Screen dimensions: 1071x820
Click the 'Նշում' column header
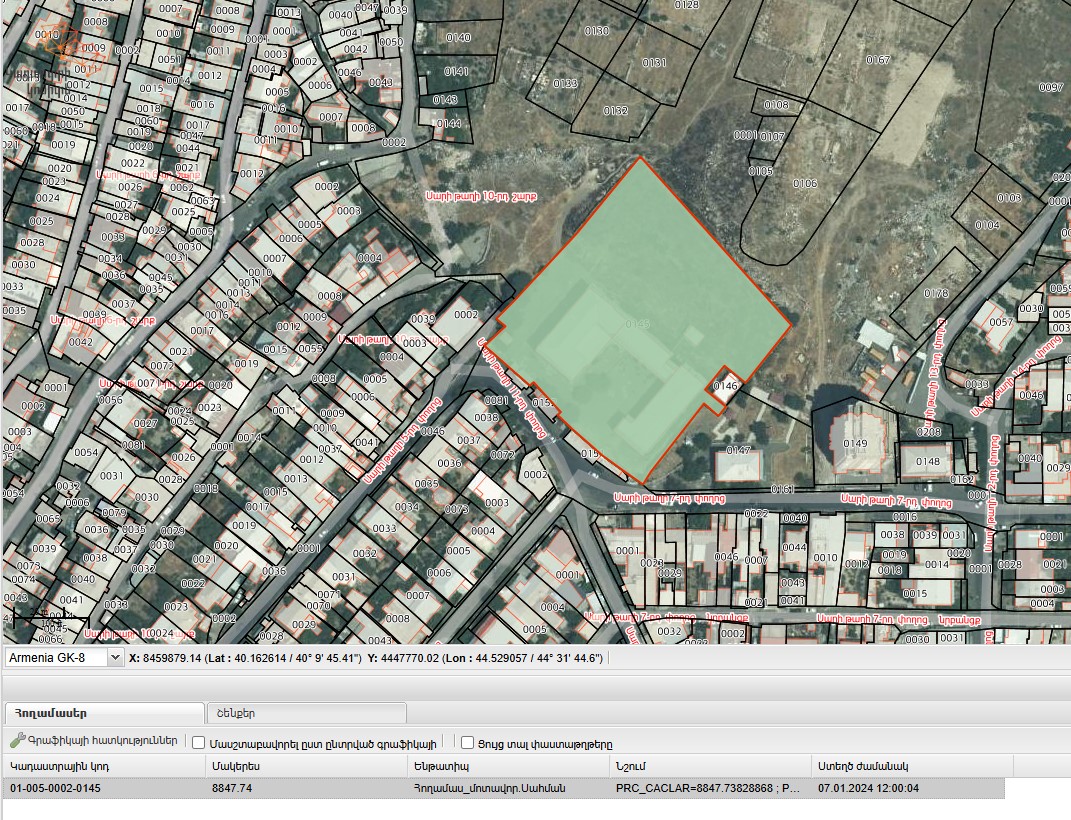632,766
